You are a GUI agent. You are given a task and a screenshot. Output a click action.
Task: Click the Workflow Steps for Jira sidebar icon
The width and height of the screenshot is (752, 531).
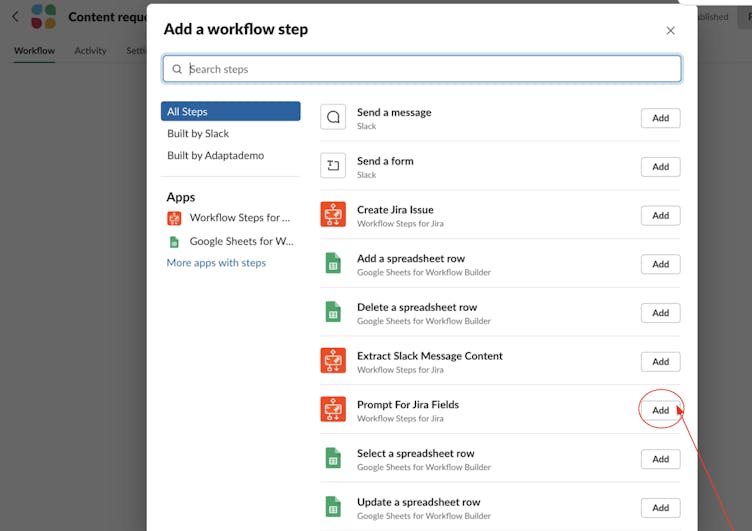tap(174, 218)
